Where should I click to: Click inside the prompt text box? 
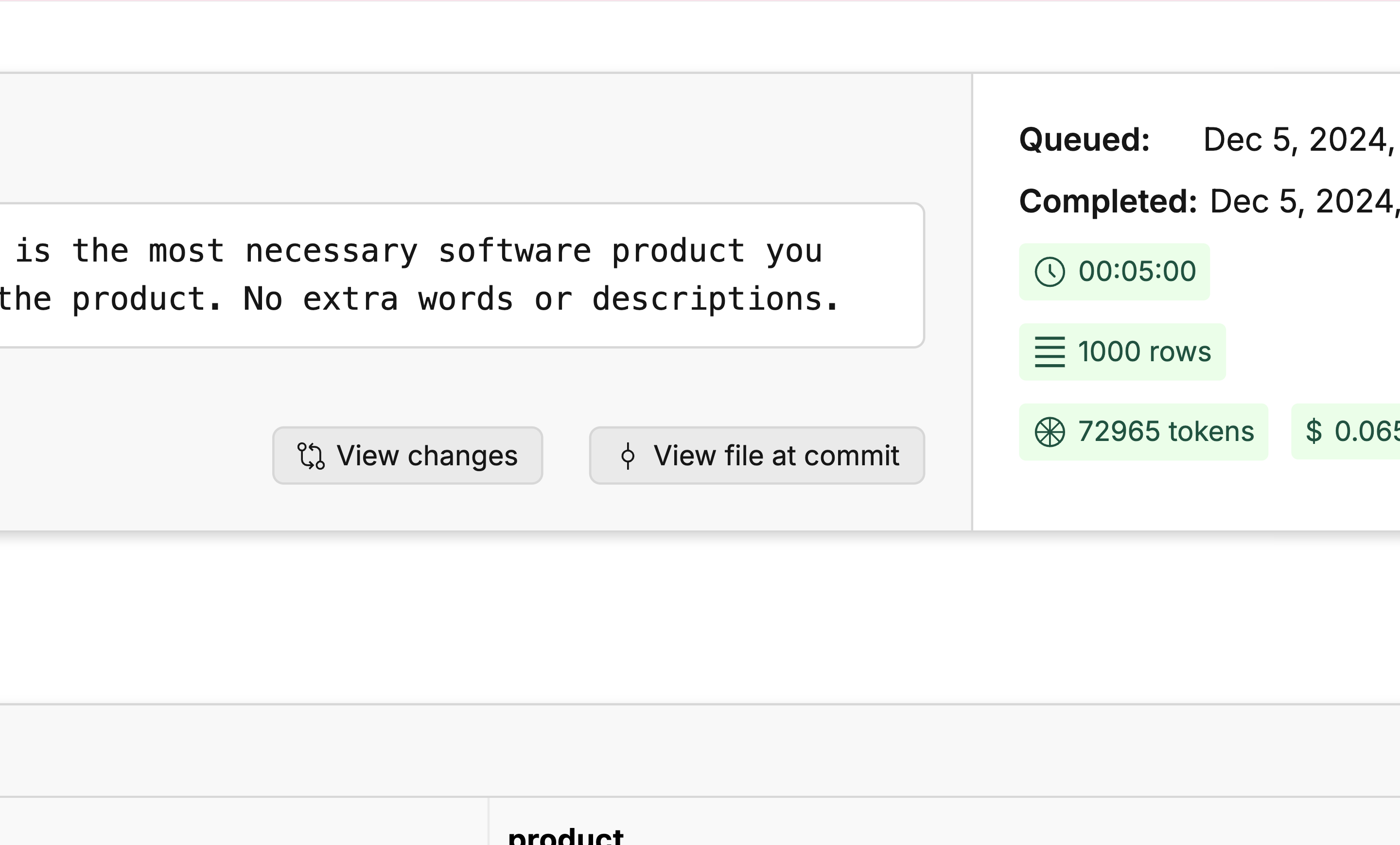(x=455, y=330)
